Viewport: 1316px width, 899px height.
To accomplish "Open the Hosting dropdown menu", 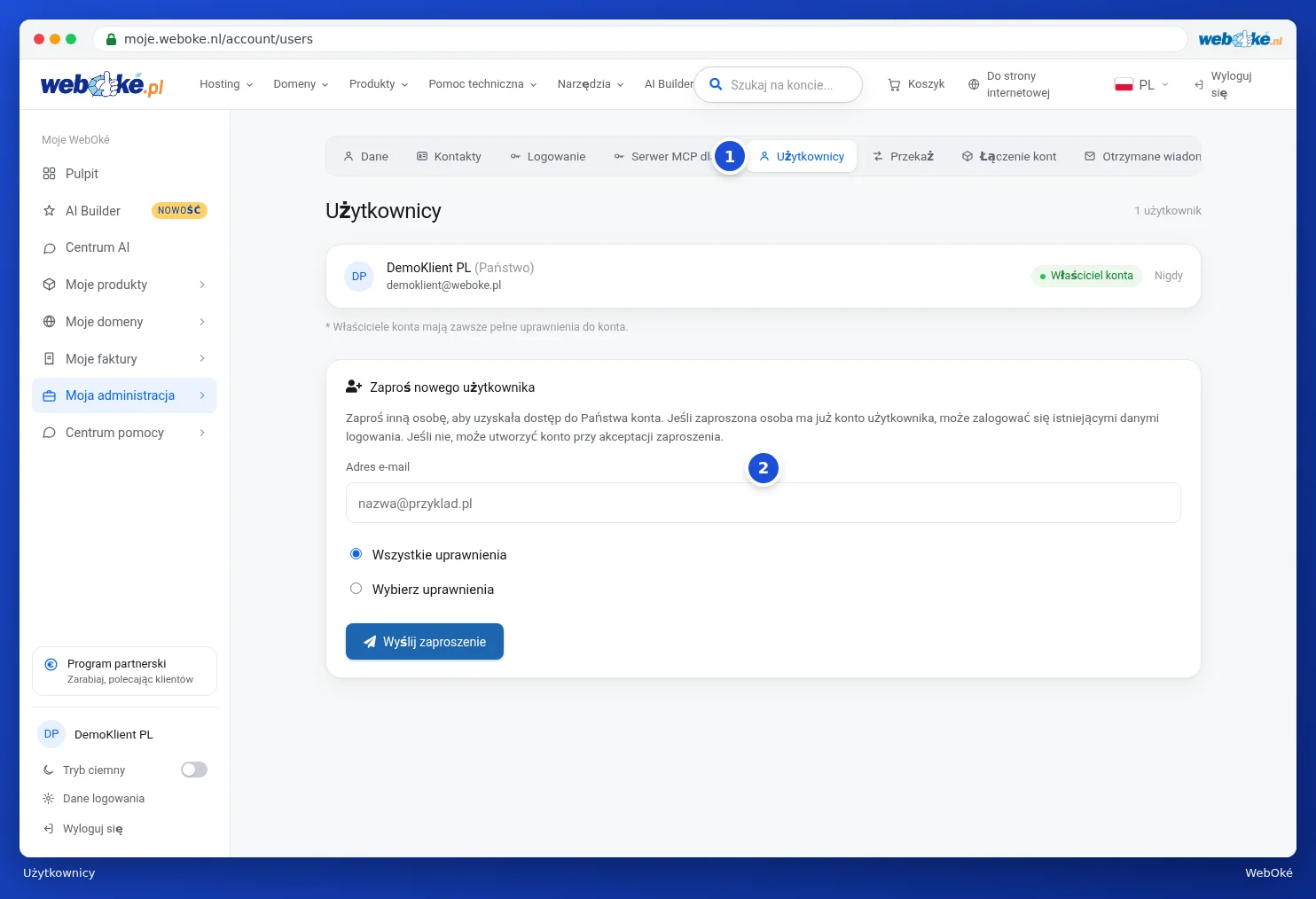I will [226, 84].
